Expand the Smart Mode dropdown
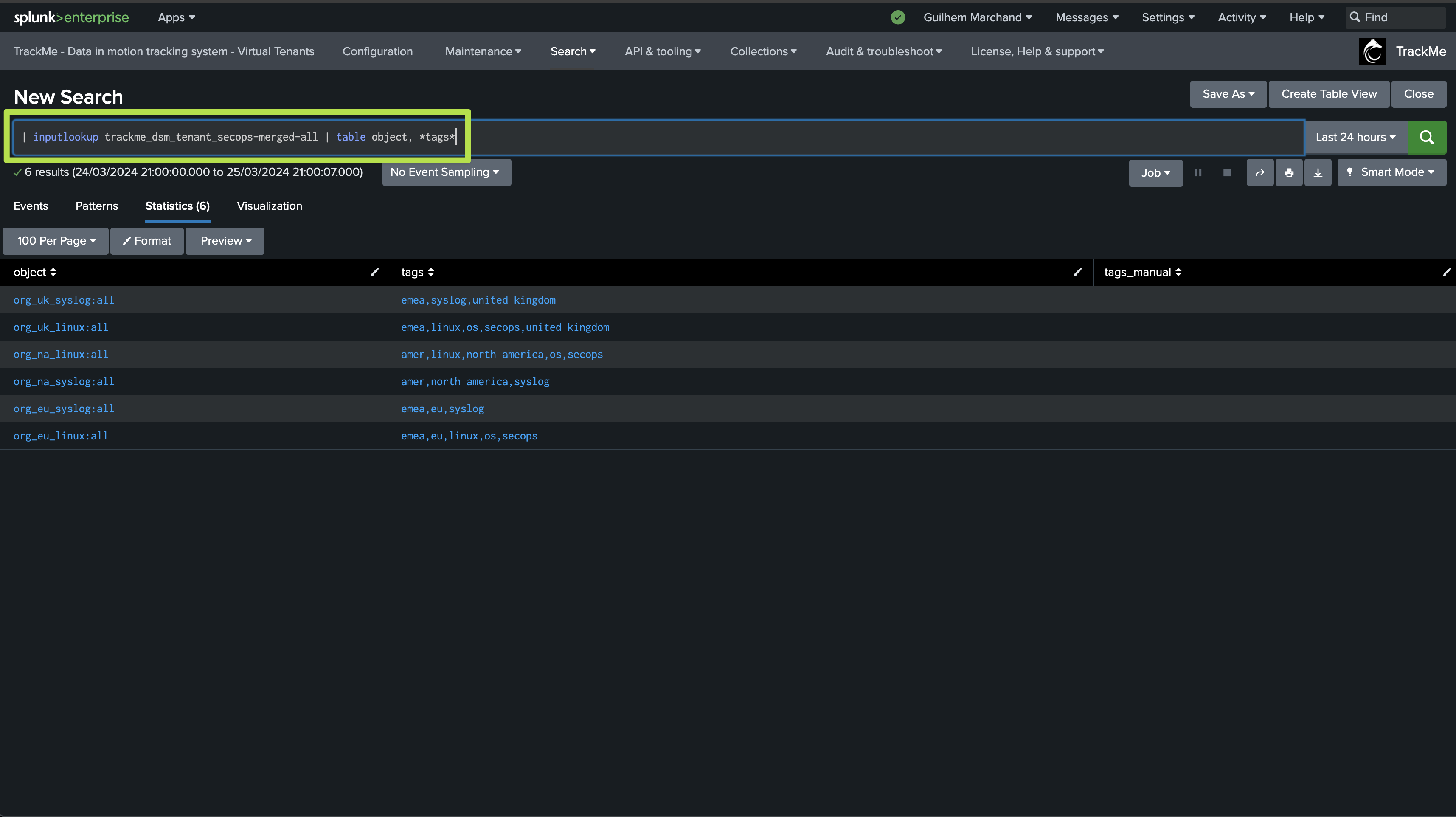 (1391, 172)
